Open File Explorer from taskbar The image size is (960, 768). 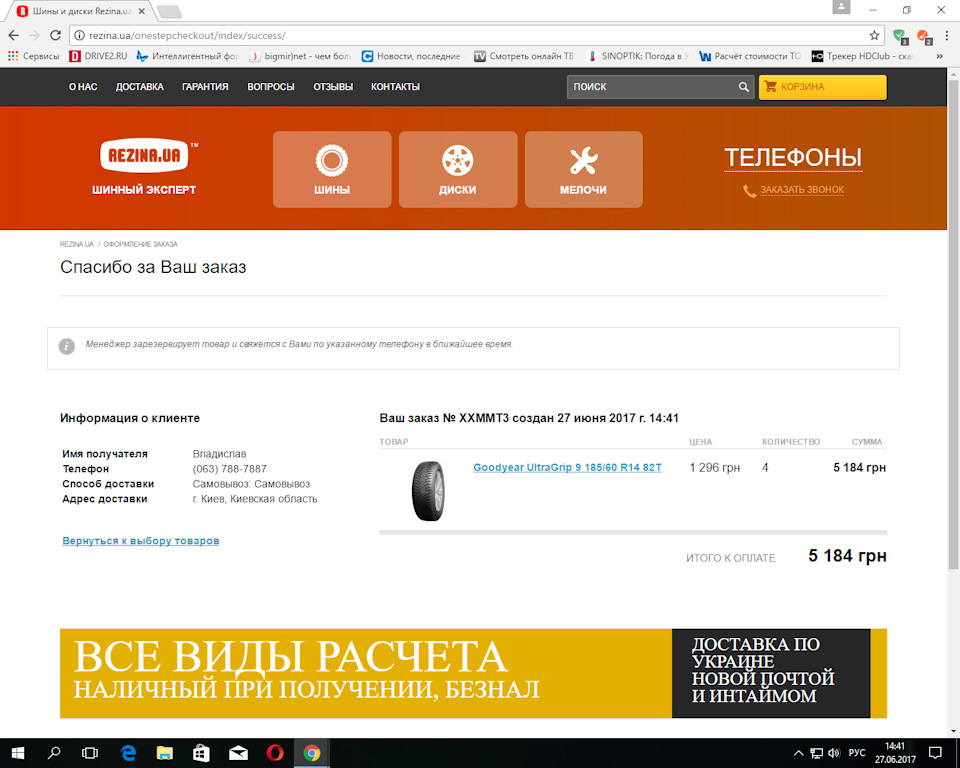pos(165,753)
